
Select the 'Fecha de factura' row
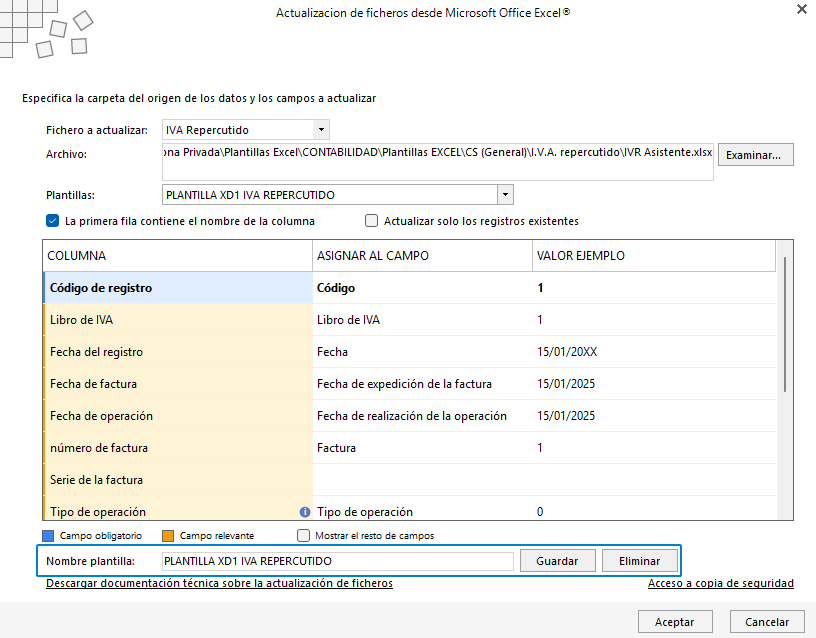tap(410, 384)
